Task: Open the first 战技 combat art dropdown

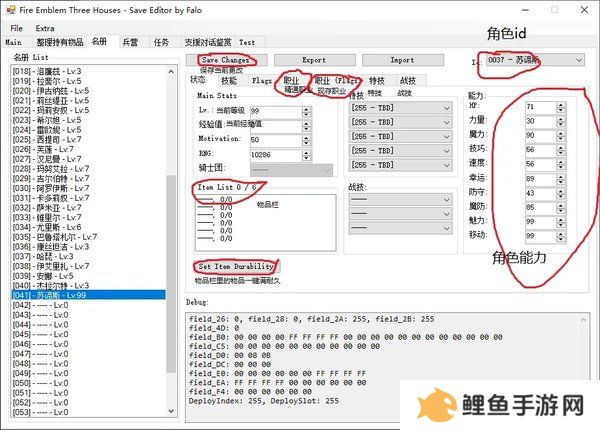Action: click(x=401, y=199)
